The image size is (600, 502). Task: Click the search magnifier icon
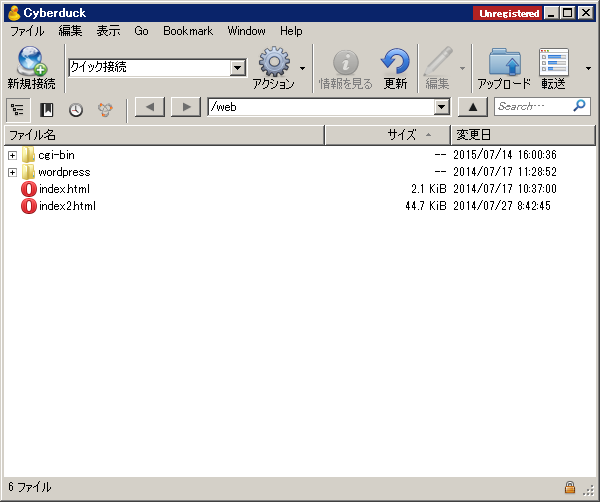[580, 105]
